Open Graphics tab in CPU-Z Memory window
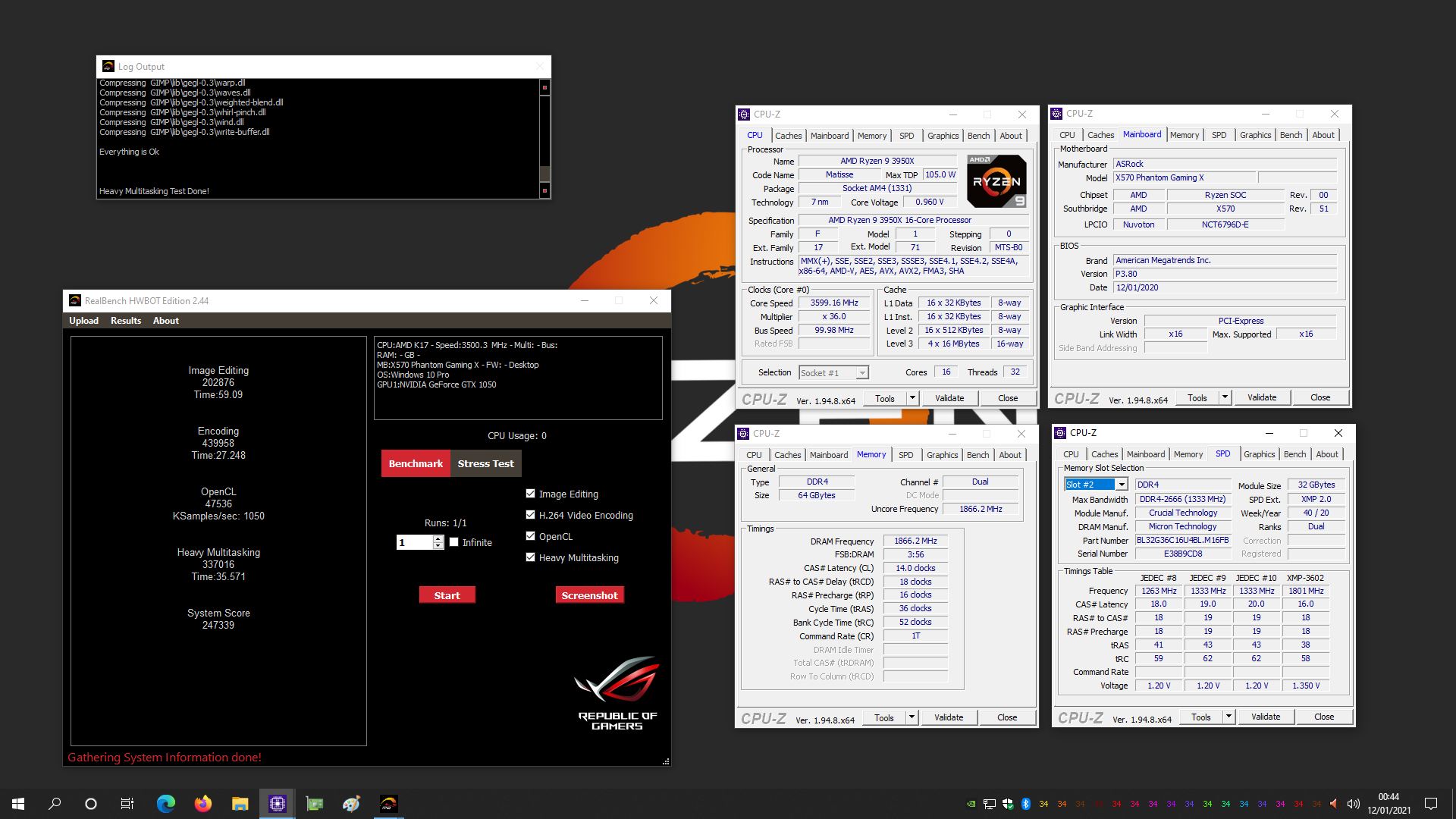The height and width of the screenshot is (819, 1456). point(943,455)
